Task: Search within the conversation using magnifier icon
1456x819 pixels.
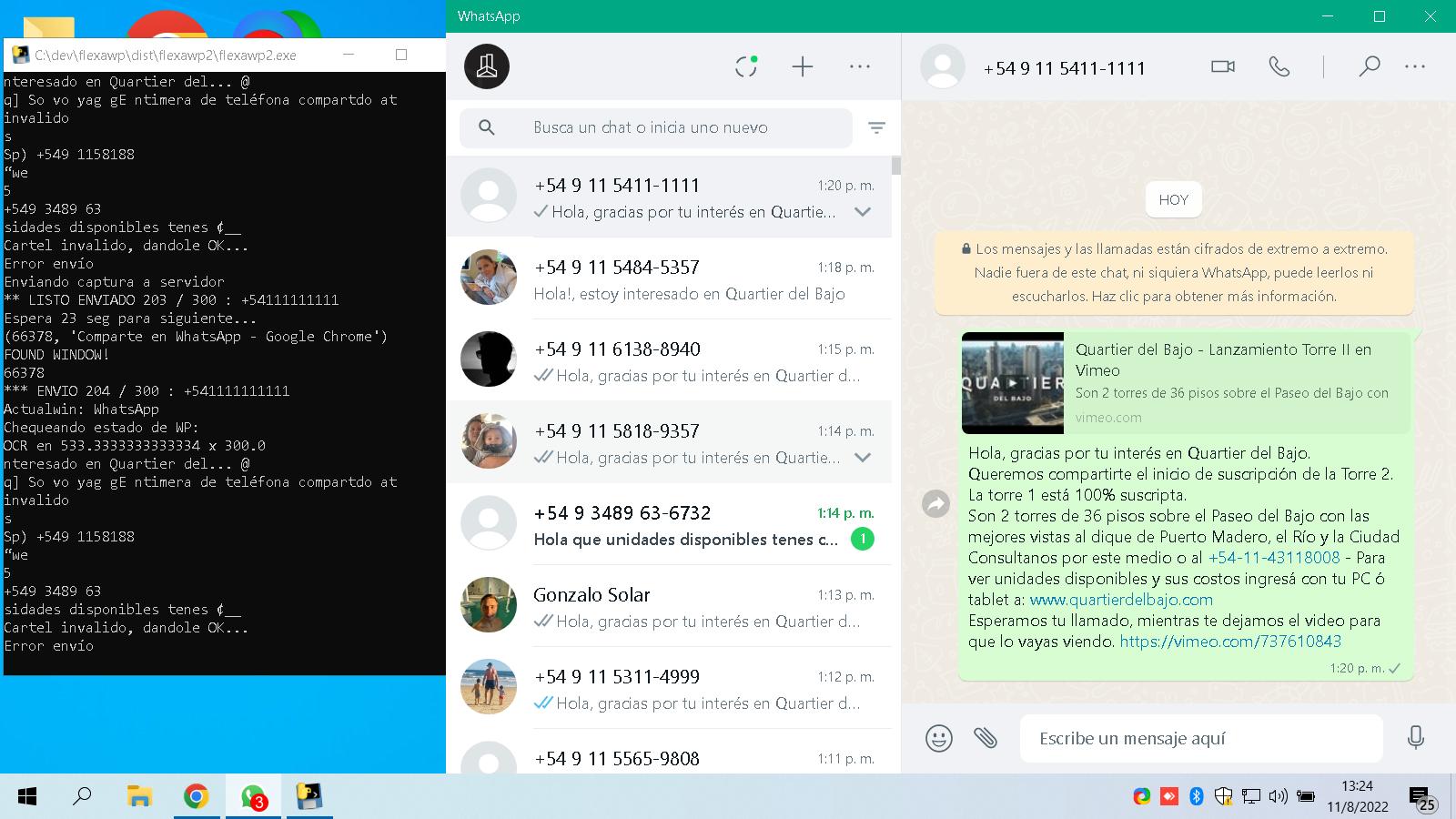Action: pyautogui.click(x=1369, y=66)
